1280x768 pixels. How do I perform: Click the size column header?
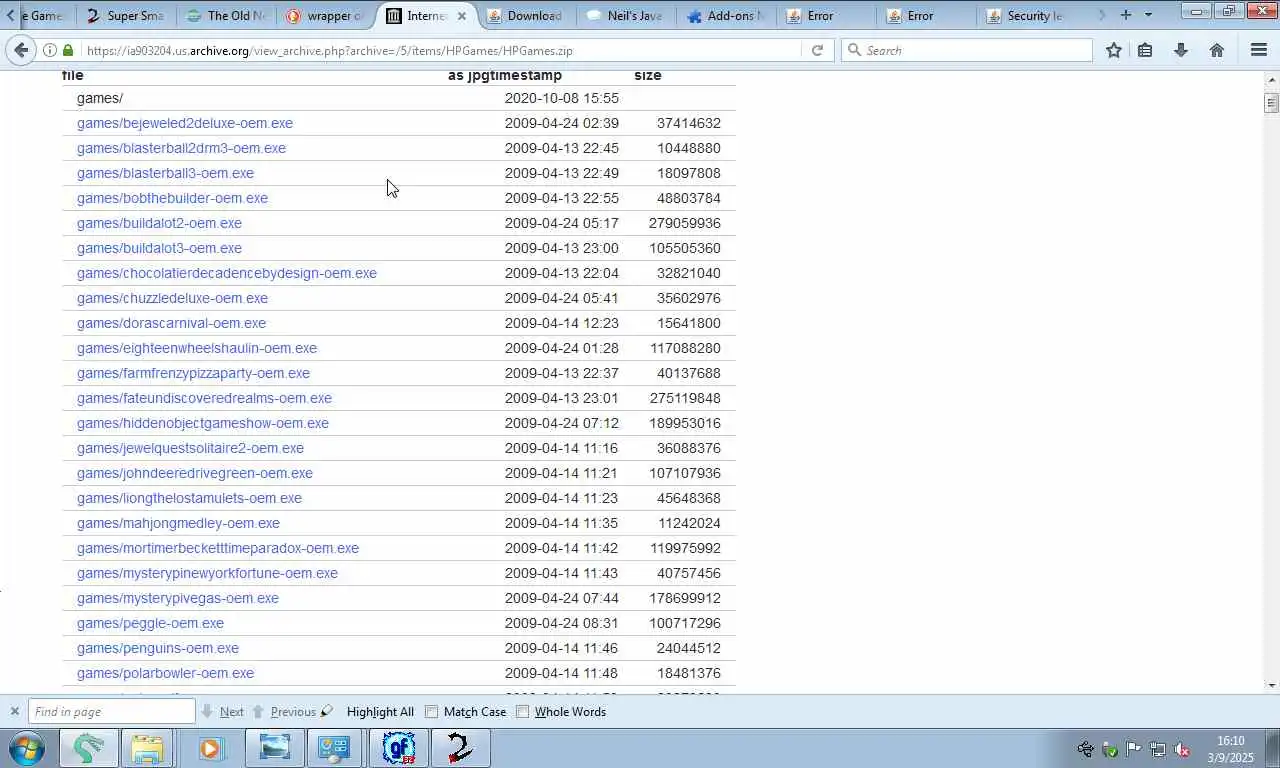pos(647,75)
